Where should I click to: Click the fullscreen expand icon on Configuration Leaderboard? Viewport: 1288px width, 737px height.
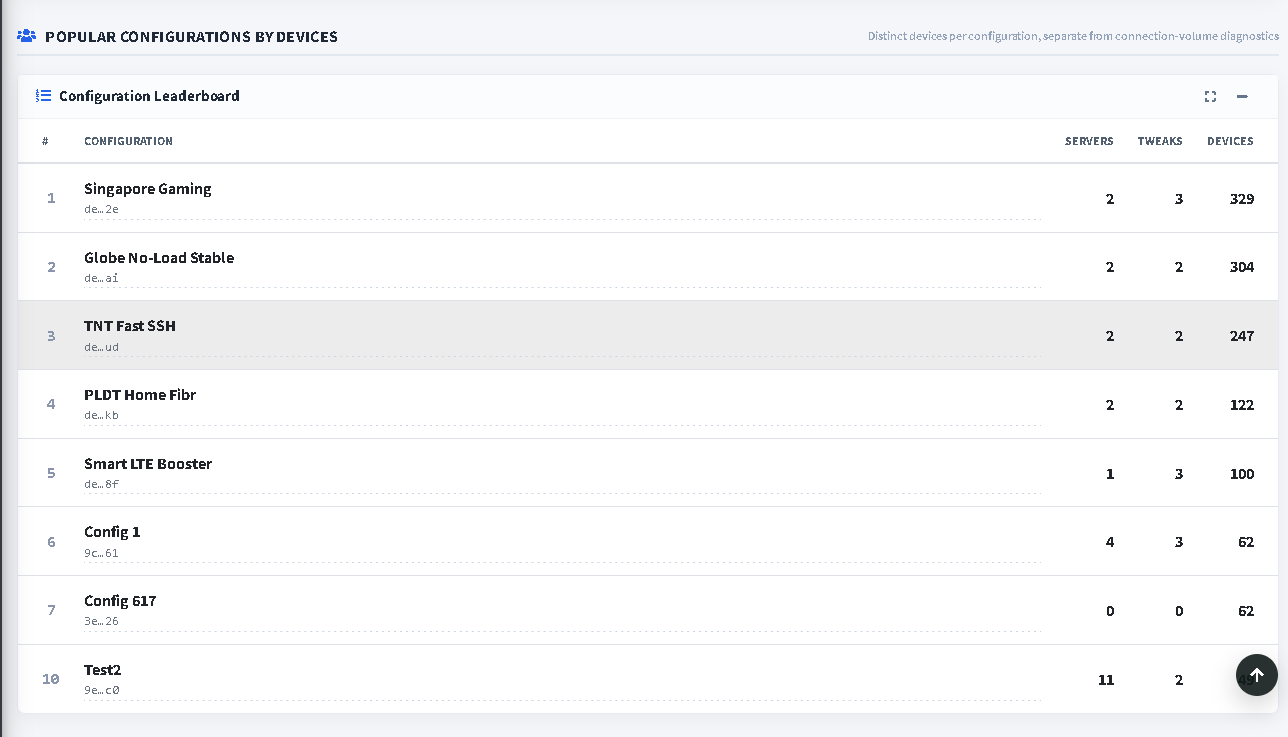click(x=1210, y=96)
